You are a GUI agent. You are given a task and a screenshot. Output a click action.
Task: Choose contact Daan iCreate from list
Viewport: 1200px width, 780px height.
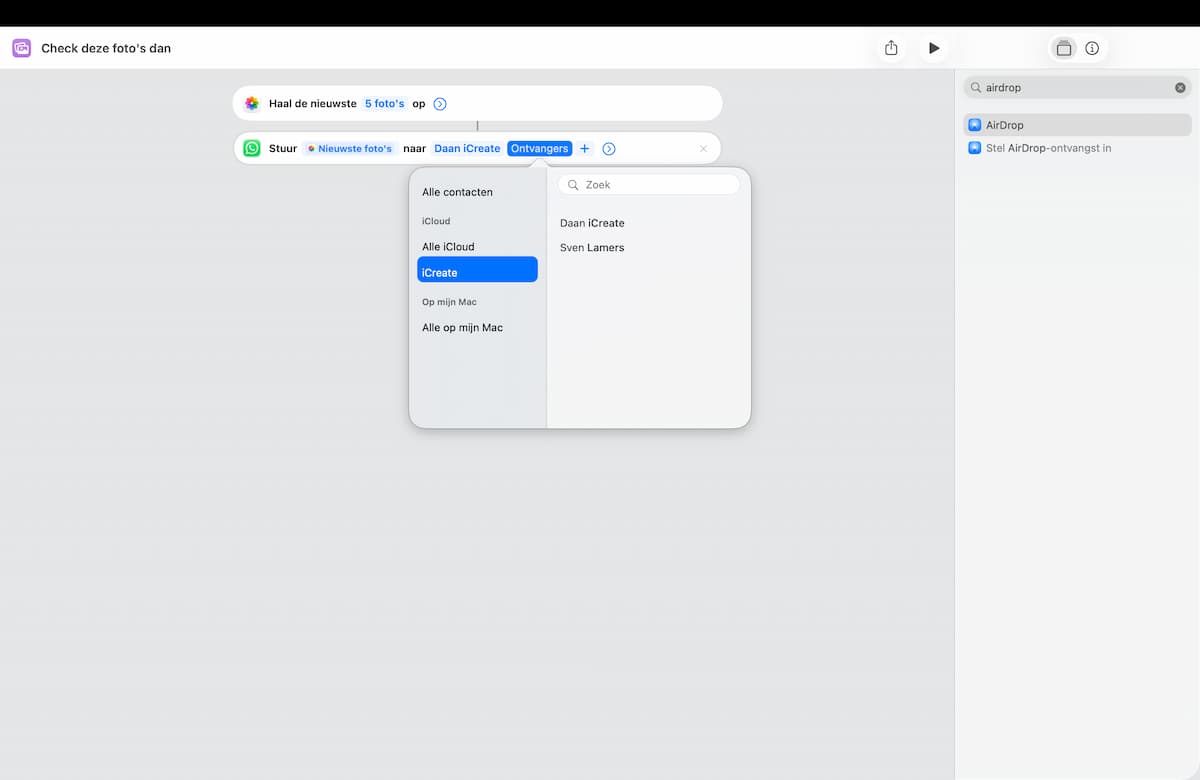click(592, 223)
